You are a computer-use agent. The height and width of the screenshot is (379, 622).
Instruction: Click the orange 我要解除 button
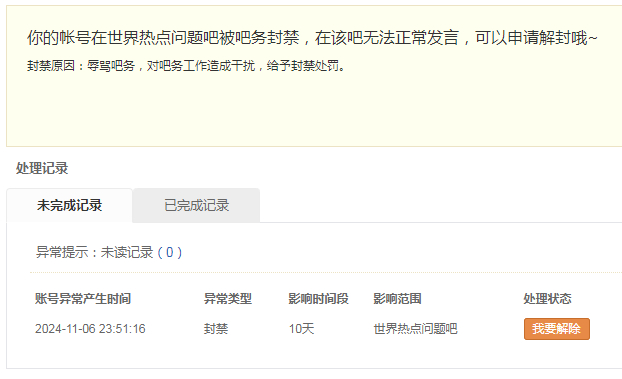(557, 329)
